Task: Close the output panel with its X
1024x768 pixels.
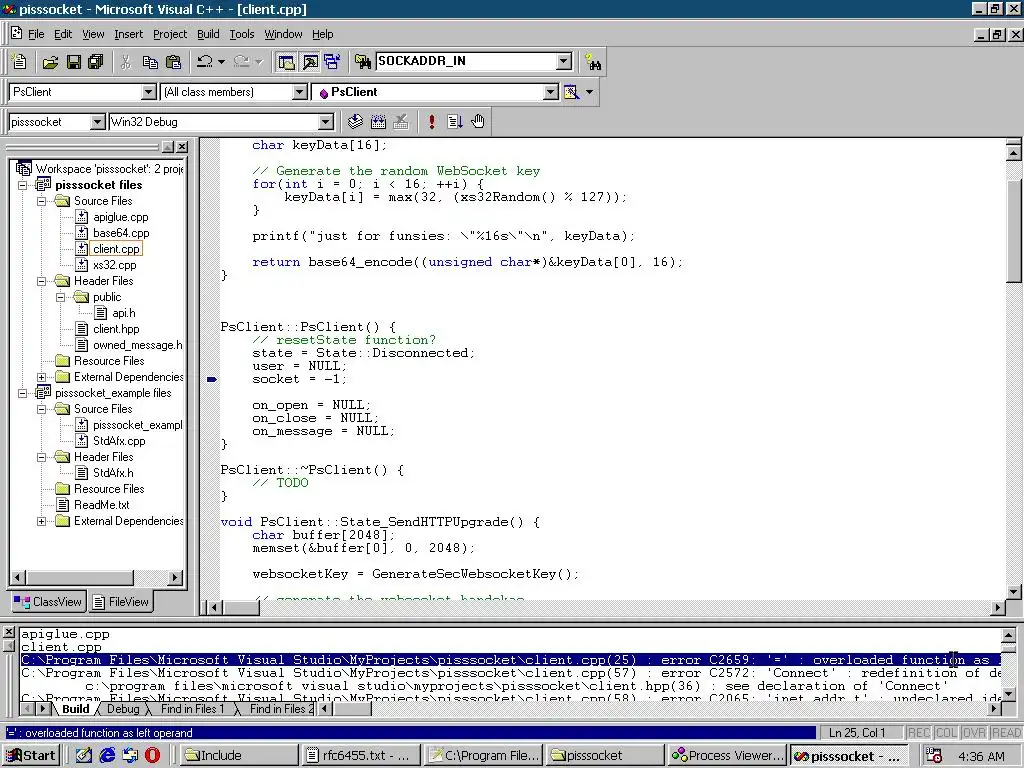Action: (x=8, y=632)
